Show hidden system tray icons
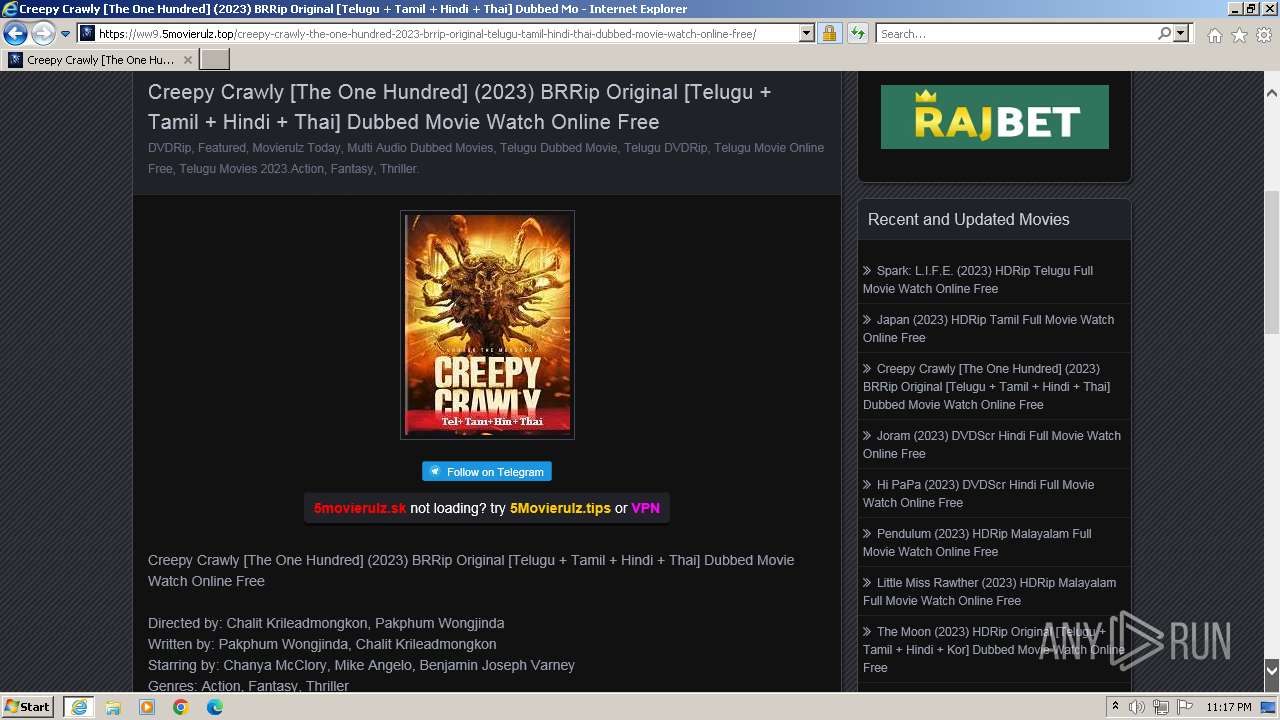Viewport: 1280px width, 720px height. tap(1115, 707)
